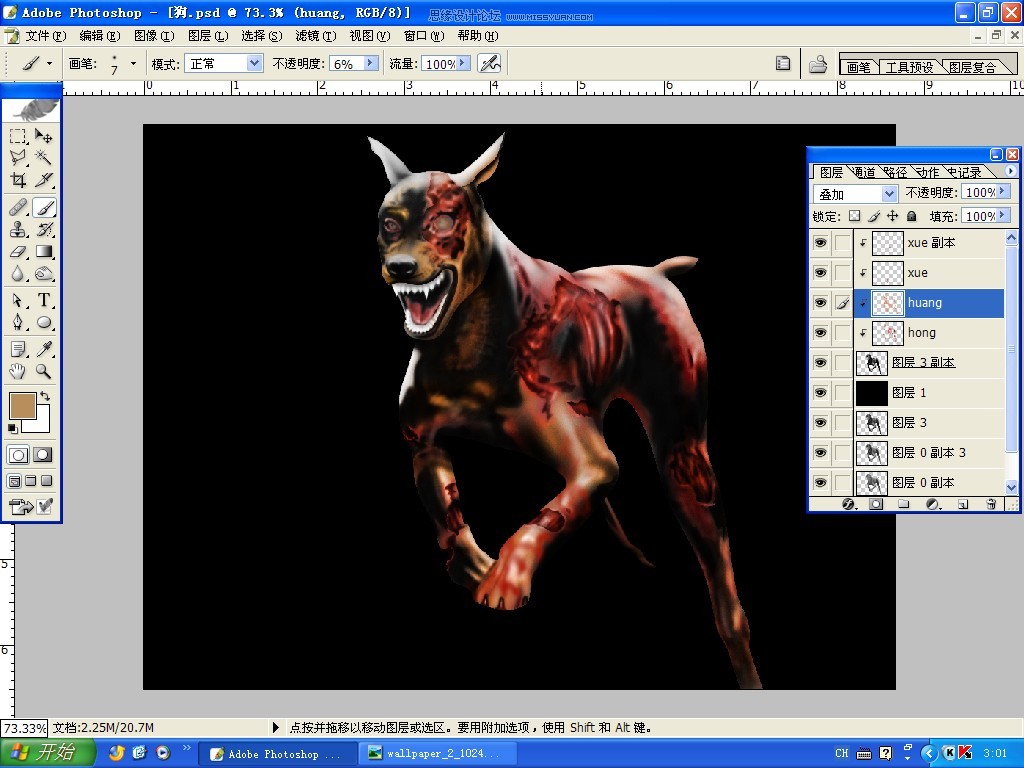Open the 窗口 menu
1024x768 pixels.
click(x=424, y=36)
